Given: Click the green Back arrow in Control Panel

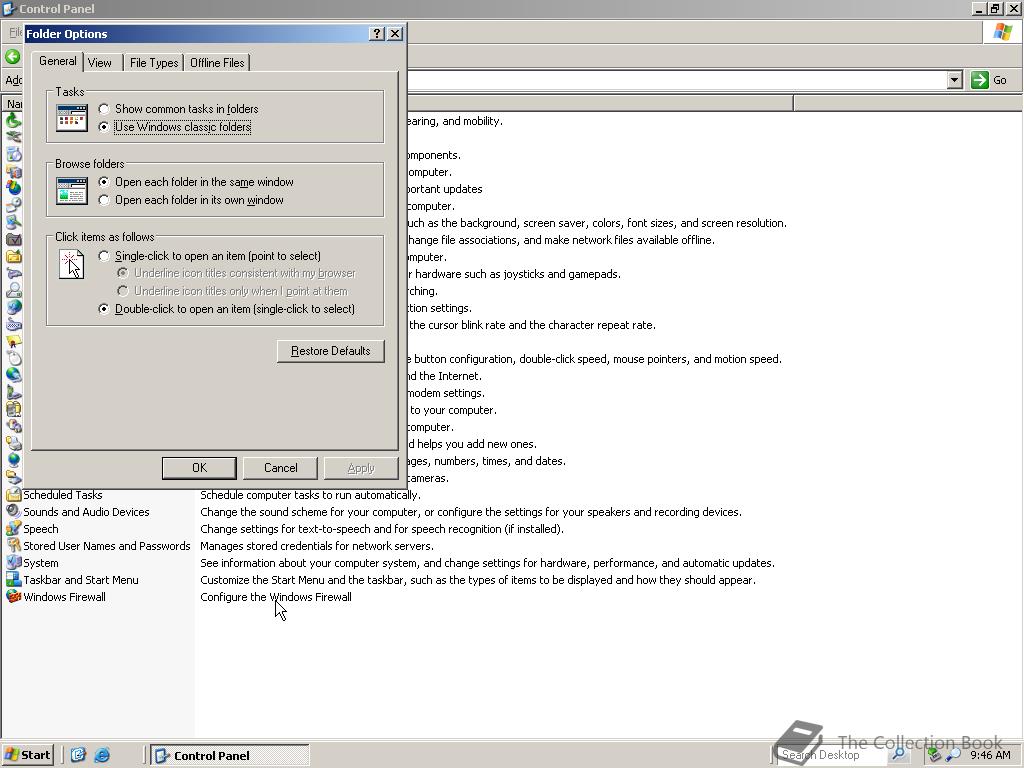Looking at the screenshot, I should click(x=12, y=57).
